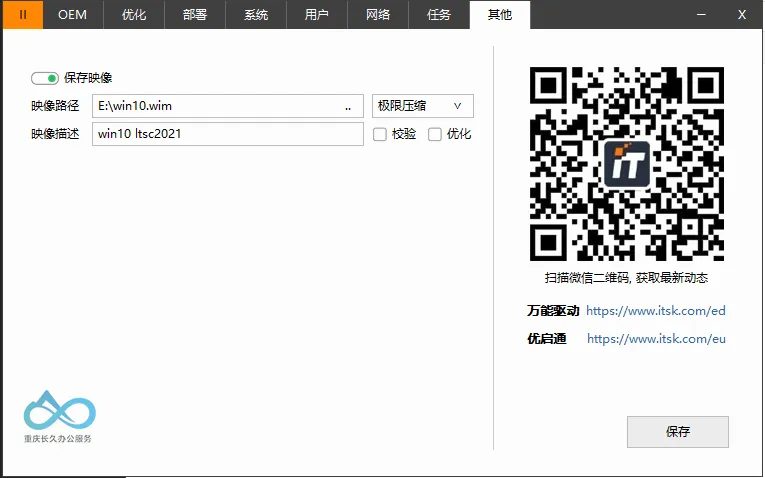Image resolution: width=765 pixels, height=478 pixels.
Task: Minimize the window
Action: pos(701,15)
